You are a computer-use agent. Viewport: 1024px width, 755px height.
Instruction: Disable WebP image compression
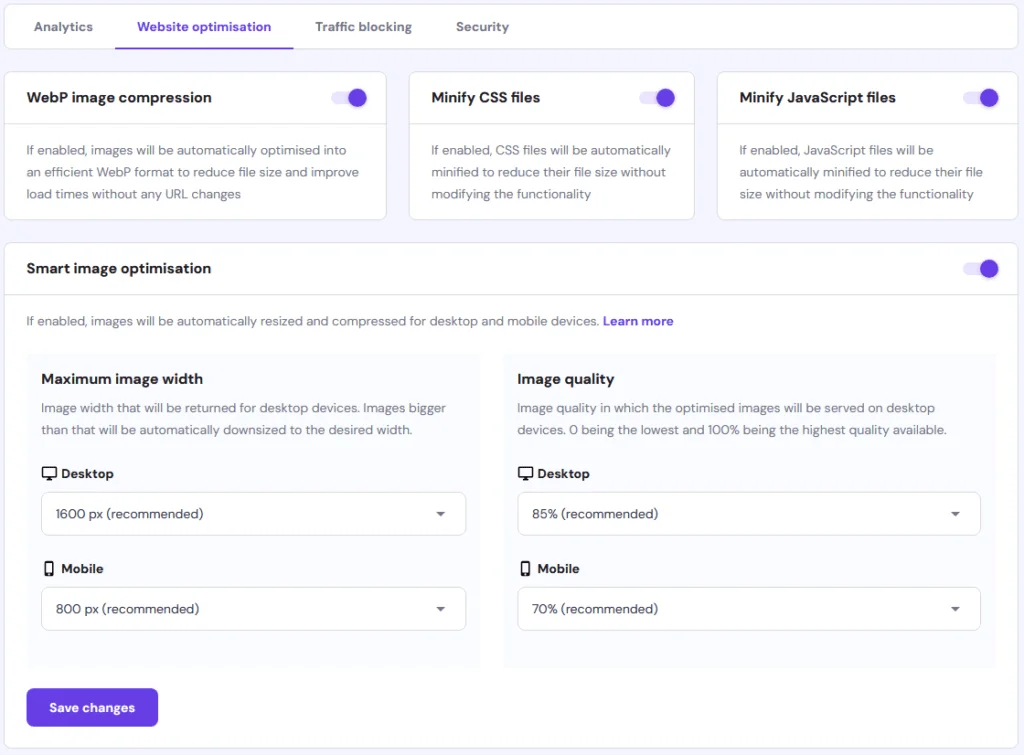[348, 97]
